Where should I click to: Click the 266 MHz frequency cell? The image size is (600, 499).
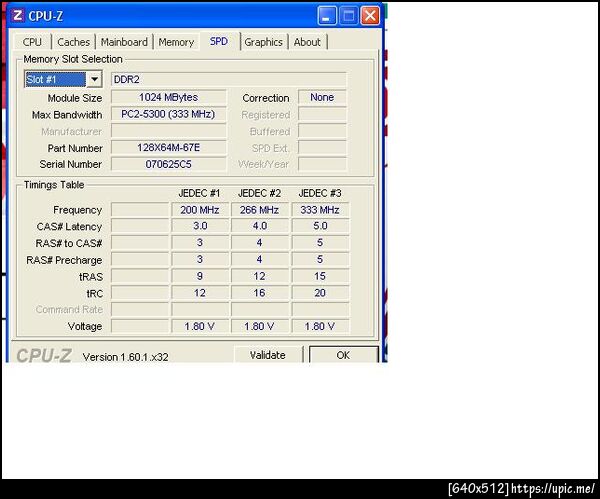(259, 210)
